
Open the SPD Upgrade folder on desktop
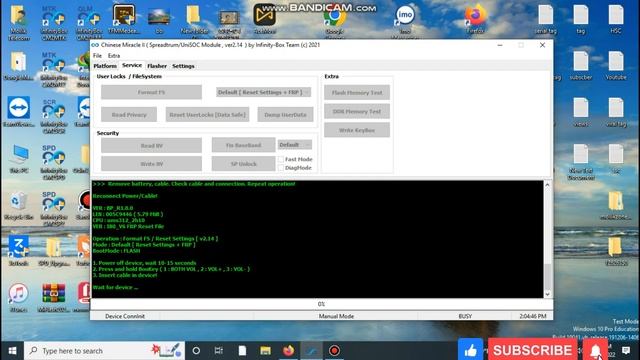point(53,251)
